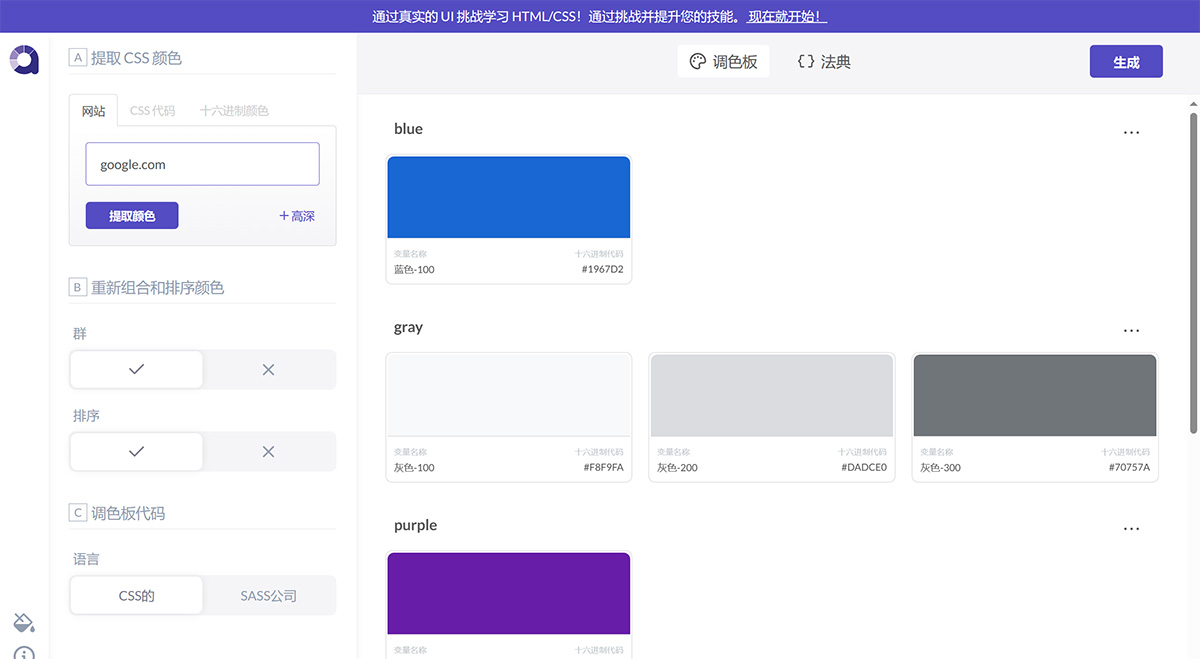Disable 排序 sorting with the X toggle
Screen dimensions: 1200x659
point(268,451)
